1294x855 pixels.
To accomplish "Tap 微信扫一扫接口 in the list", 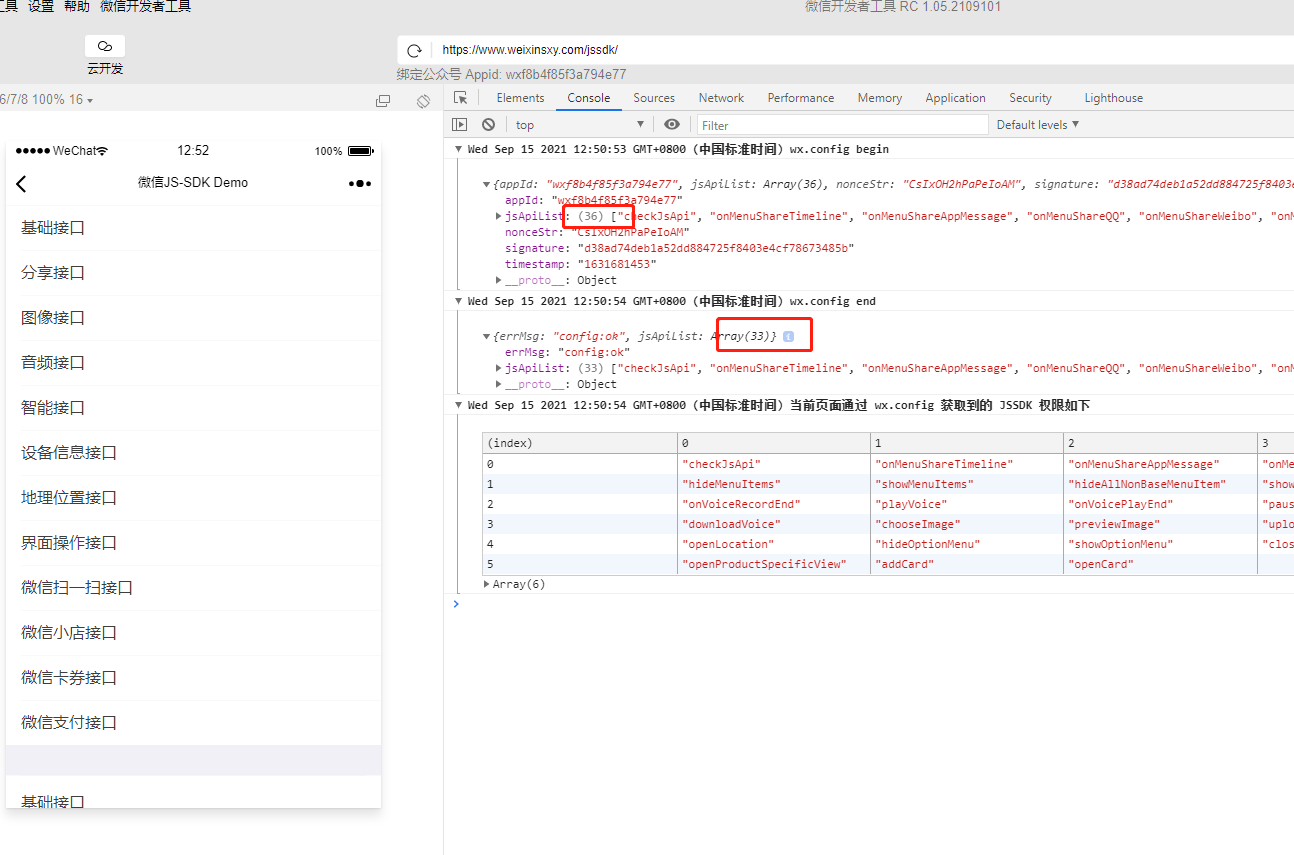I will tap(193, 587).
